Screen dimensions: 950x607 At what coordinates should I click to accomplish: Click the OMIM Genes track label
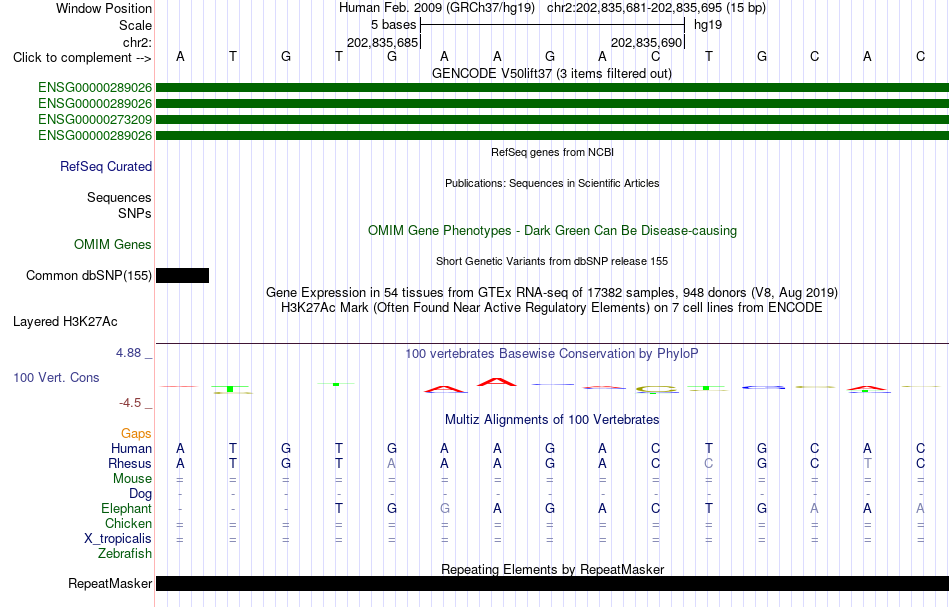pyautogui.click(x=113, y=245)
